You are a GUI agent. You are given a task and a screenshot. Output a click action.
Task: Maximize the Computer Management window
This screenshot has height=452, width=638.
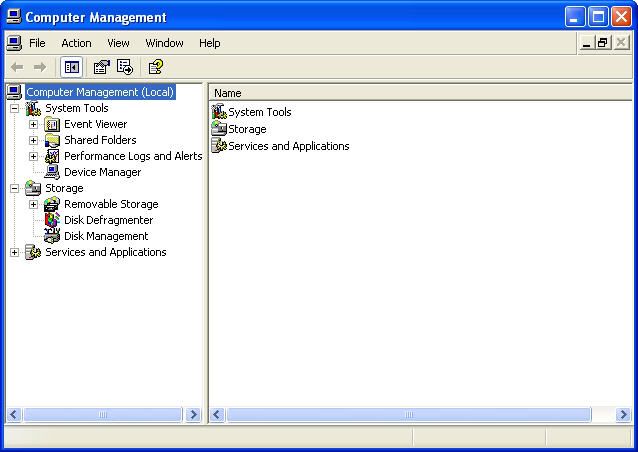click(598, 17)
